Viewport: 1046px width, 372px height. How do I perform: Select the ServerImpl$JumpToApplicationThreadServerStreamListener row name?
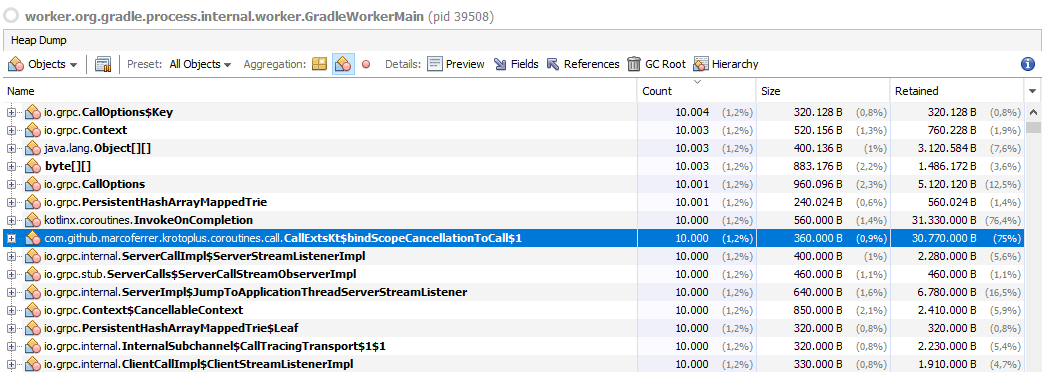pos(255,292)
